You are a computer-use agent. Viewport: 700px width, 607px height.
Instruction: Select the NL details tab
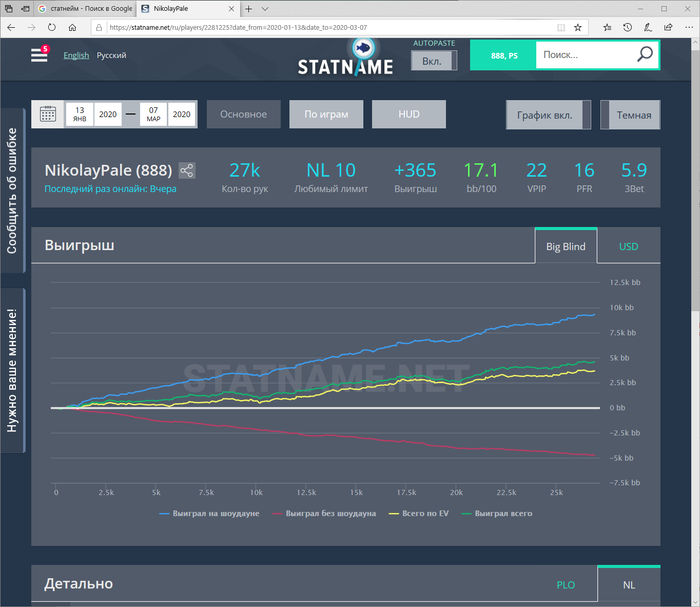629,585
